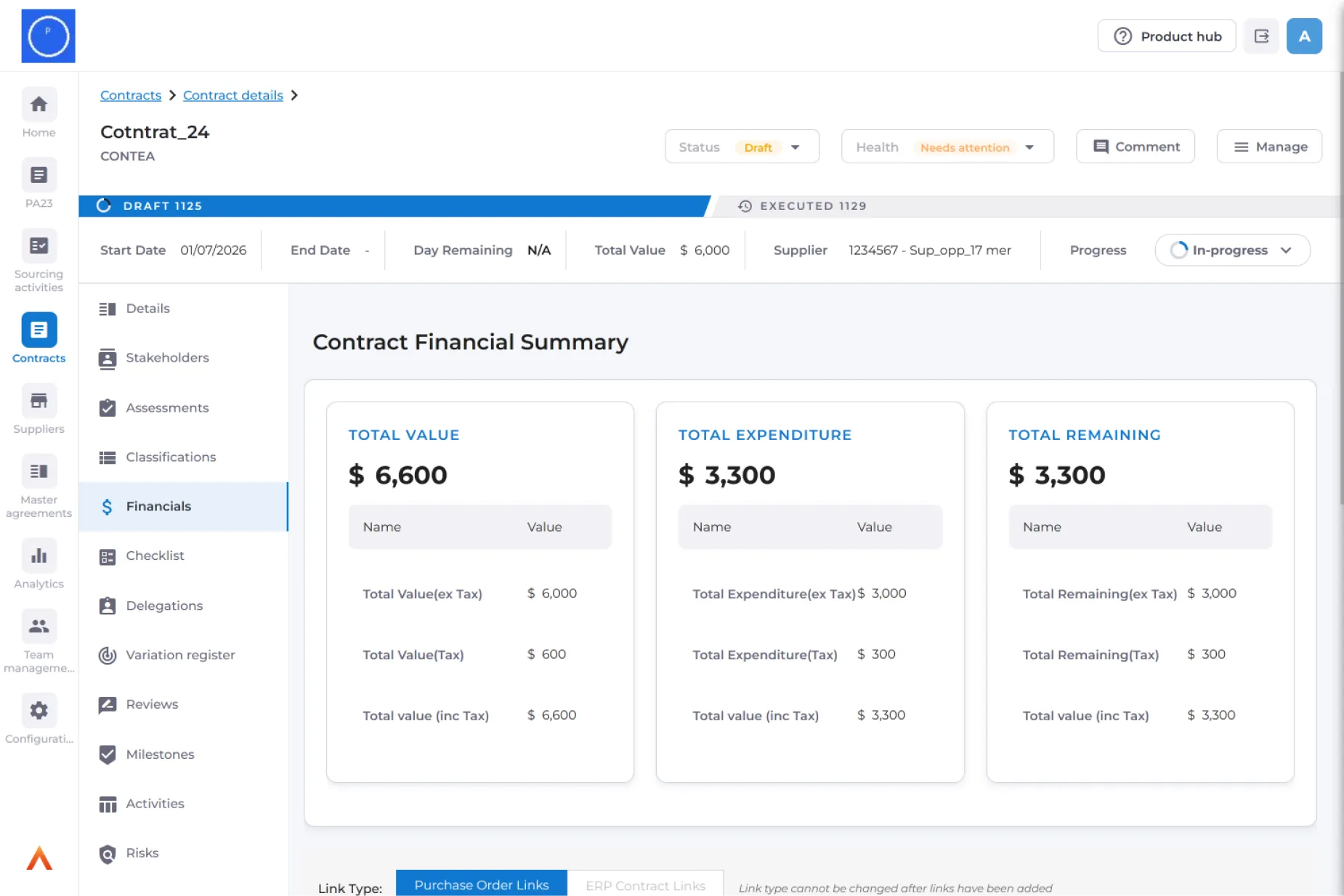Click the Stakeholders menu icon
The height and width of the screenshot is (896, 1344).
tap(108, 358)
